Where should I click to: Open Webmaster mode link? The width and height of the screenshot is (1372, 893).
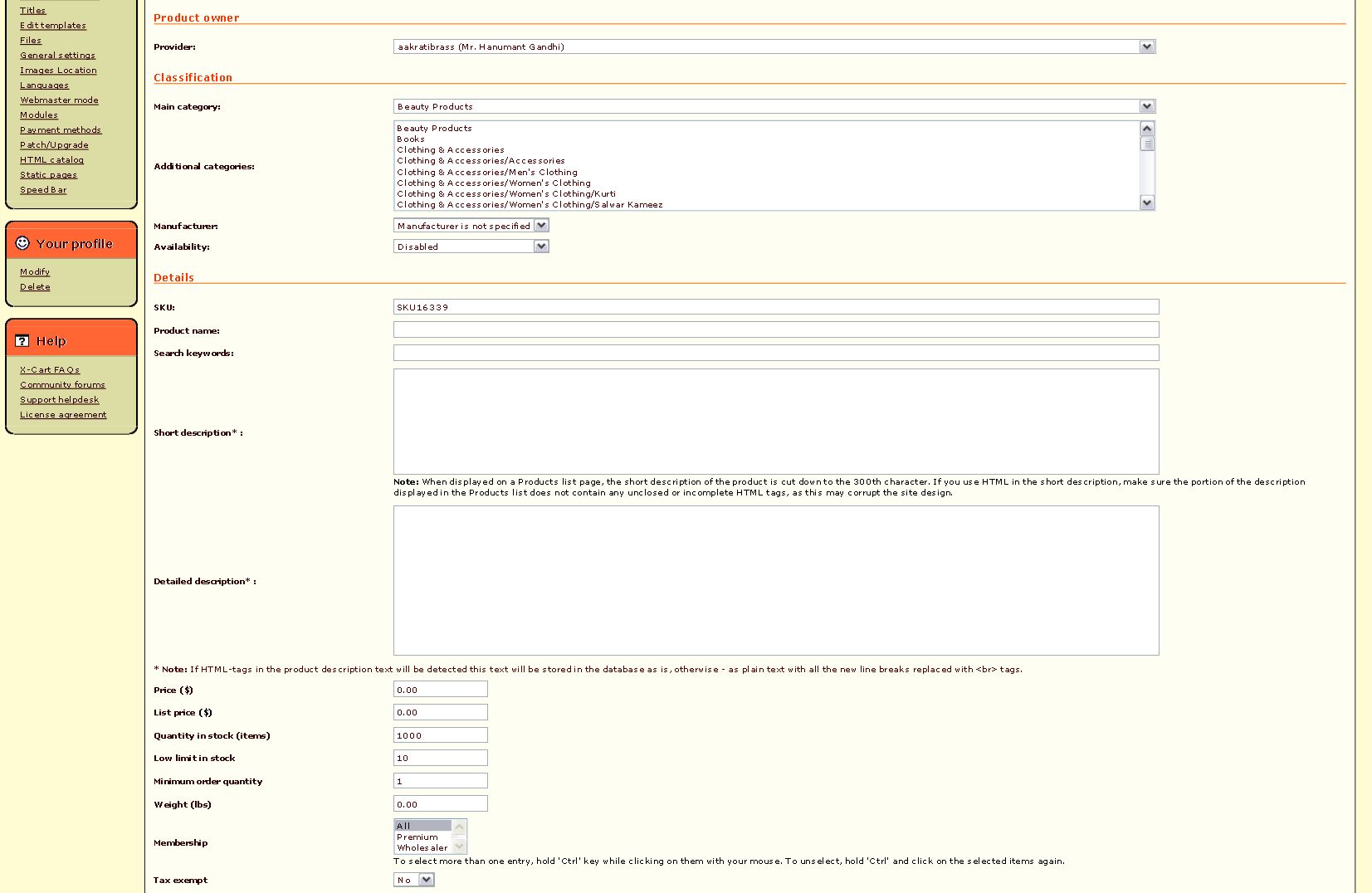[x=59, y=100]
